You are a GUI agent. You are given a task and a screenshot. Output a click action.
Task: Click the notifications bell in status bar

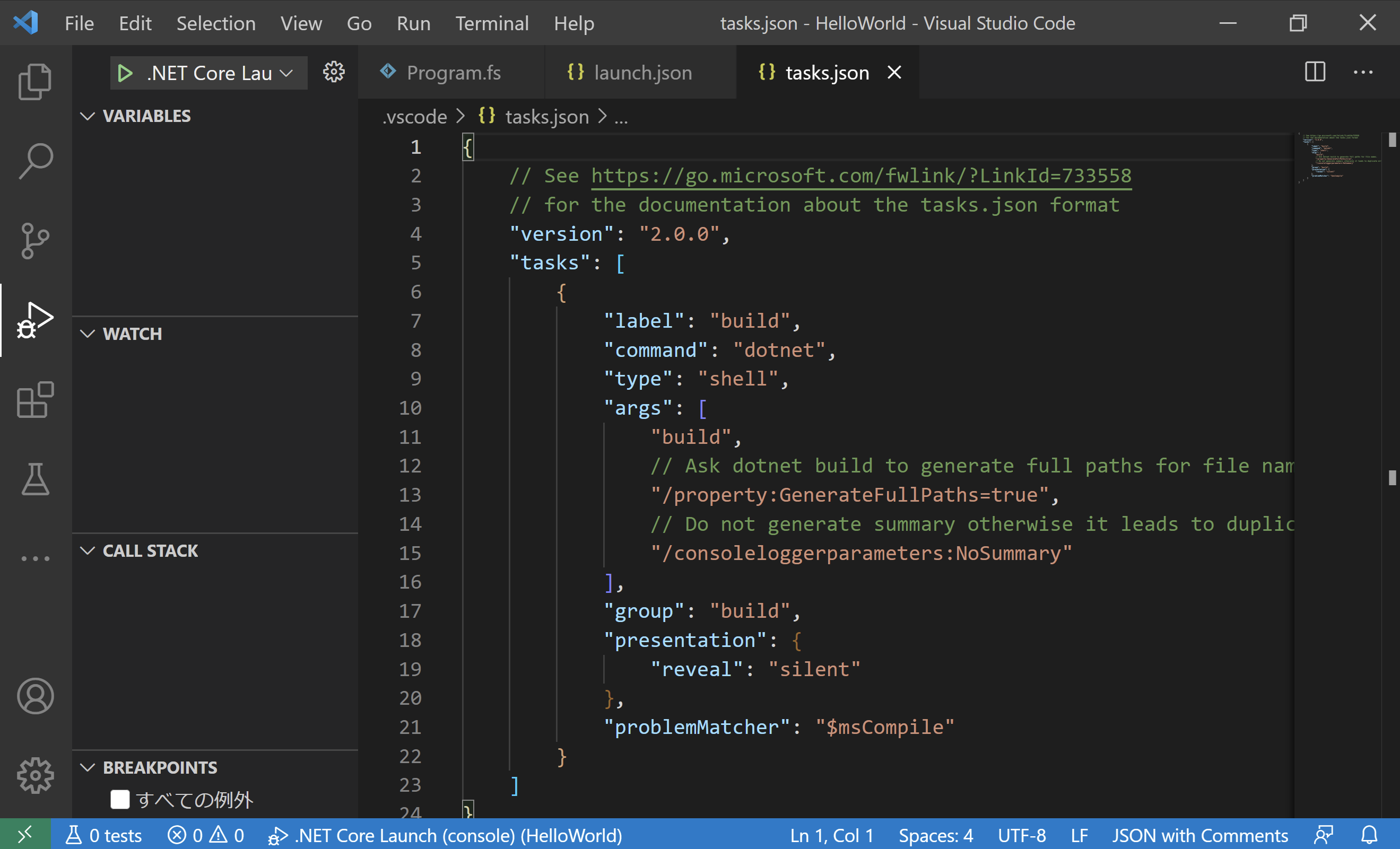(x=1369, y=835)
